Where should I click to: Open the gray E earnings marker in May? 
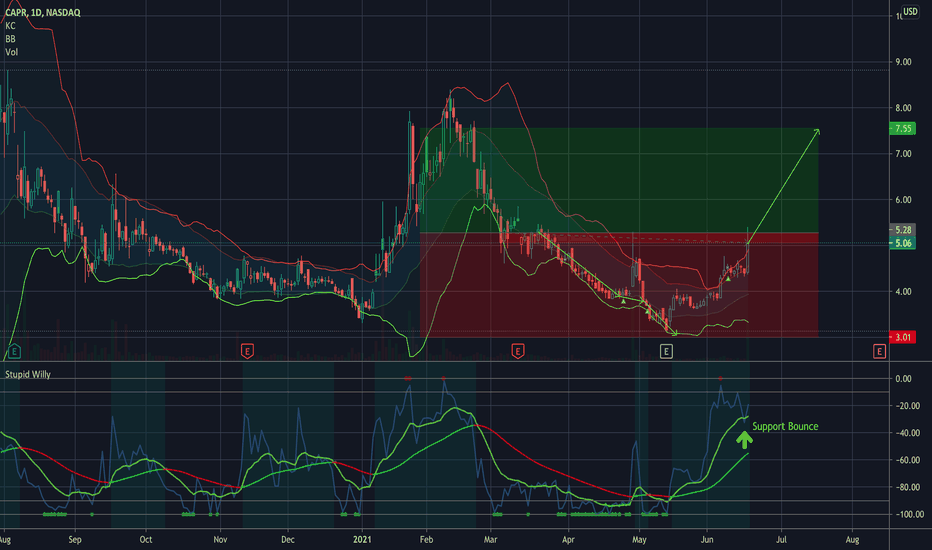(666, 351)
